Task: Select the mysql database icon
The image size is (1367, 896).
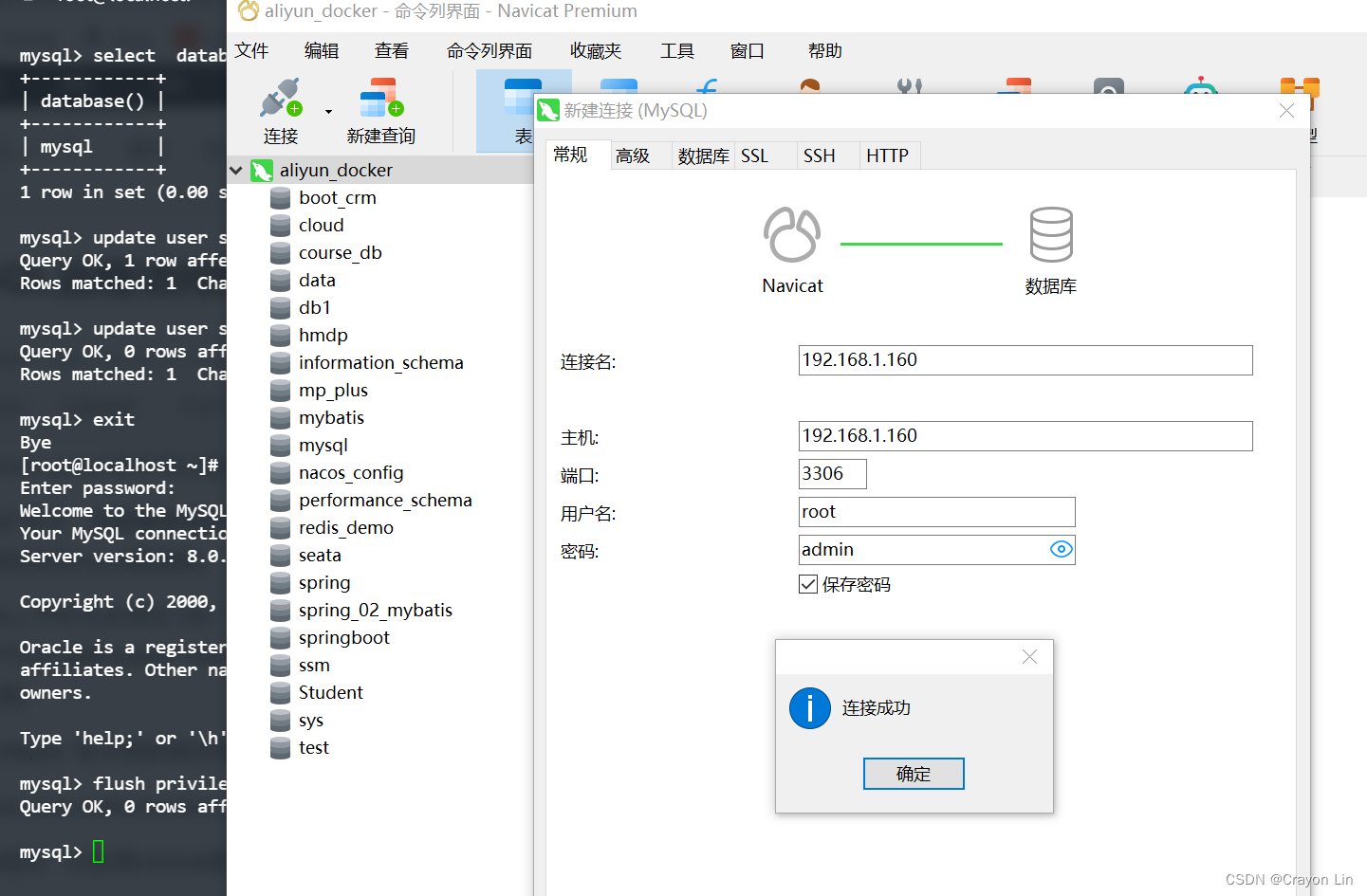Action: click(x=280, y=446)
